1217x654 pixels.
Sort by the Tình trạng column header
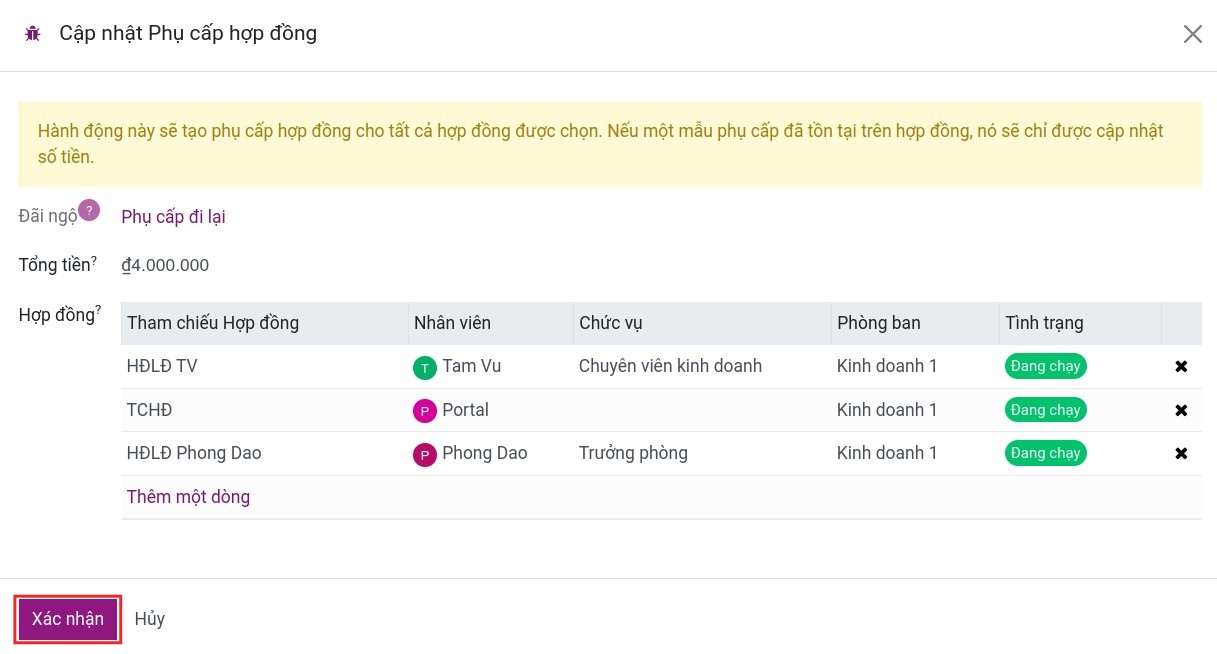tap(1044, 323)
